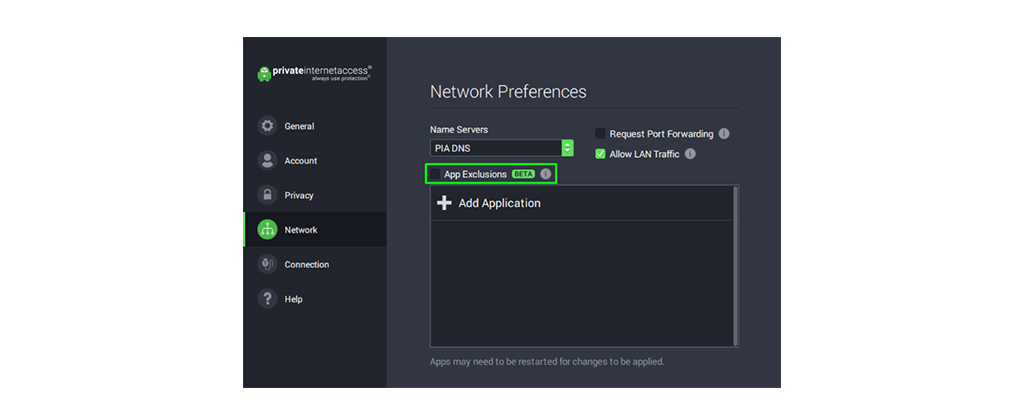This screenshot has height=417, width=1024.
Task: Click info icon beside Request Port Forwarding
Action: (x=724, y=134)
